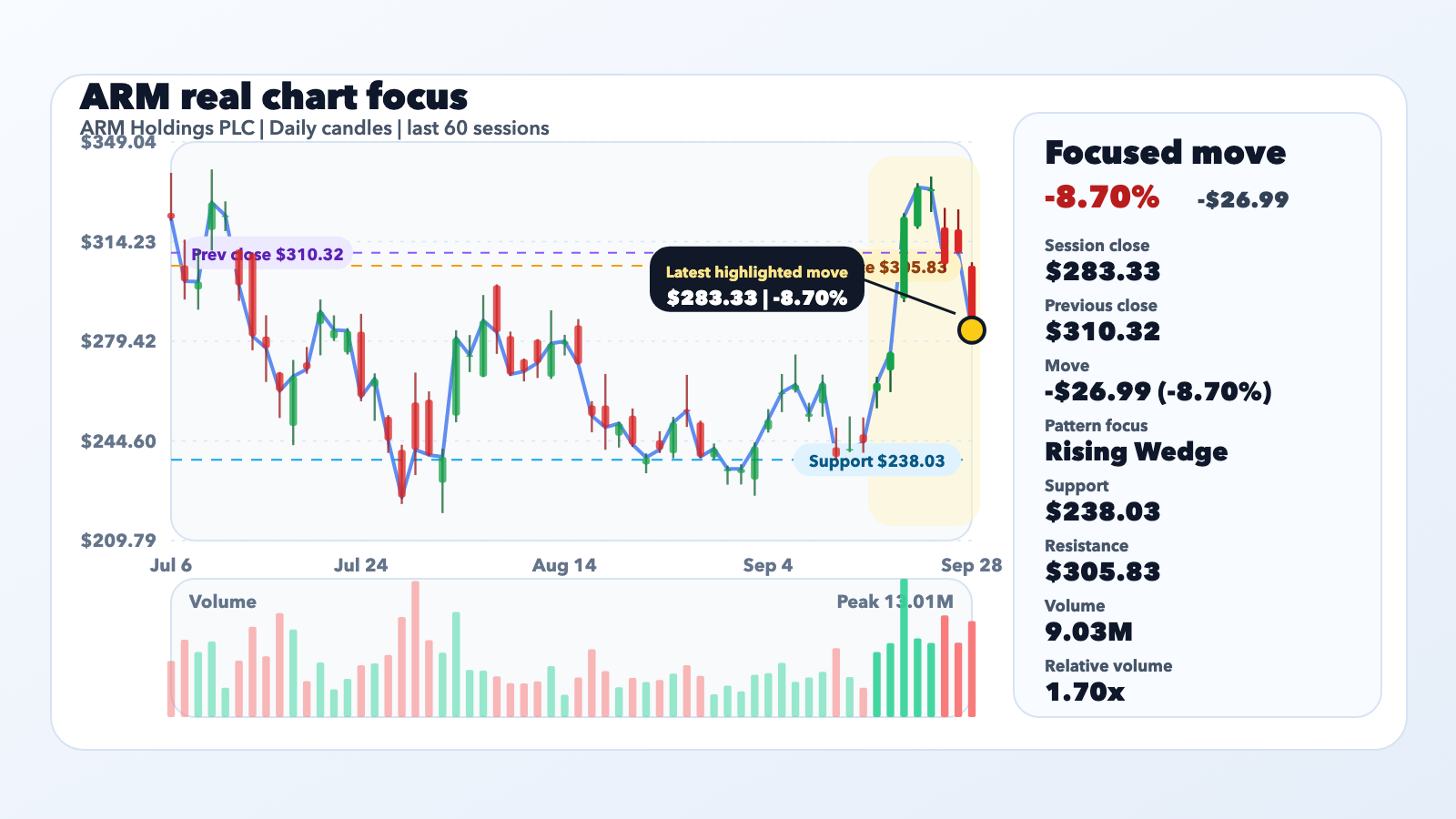Click the $279.42 price axis label

coord(118,341)
